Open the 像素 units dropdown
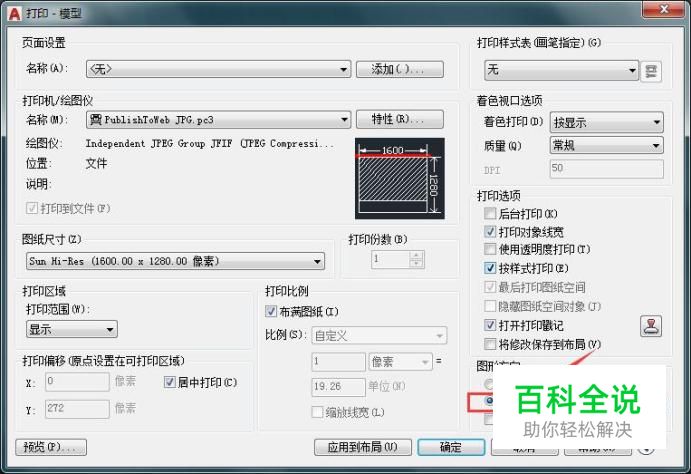Image resolution: width=691 pixels, height=474 pixels. (400, 362)
